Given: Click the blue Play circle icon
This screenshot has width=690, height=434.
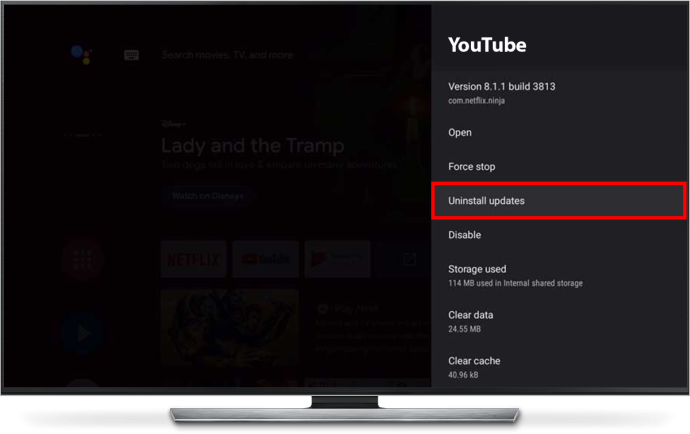Looking at the screenshot, I should [x=82, y=334].
